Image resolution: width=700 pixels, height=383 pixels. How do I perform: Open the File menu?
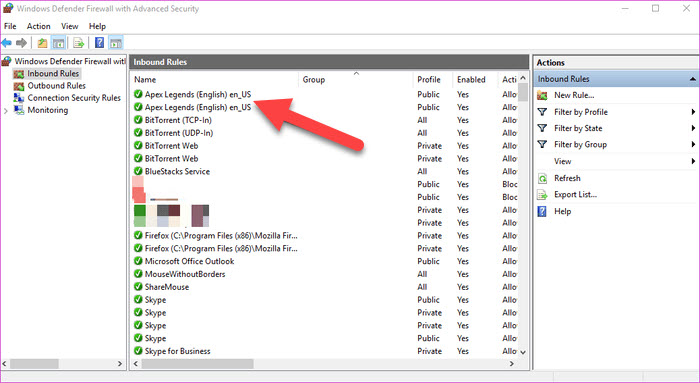[x=10, y=26]
